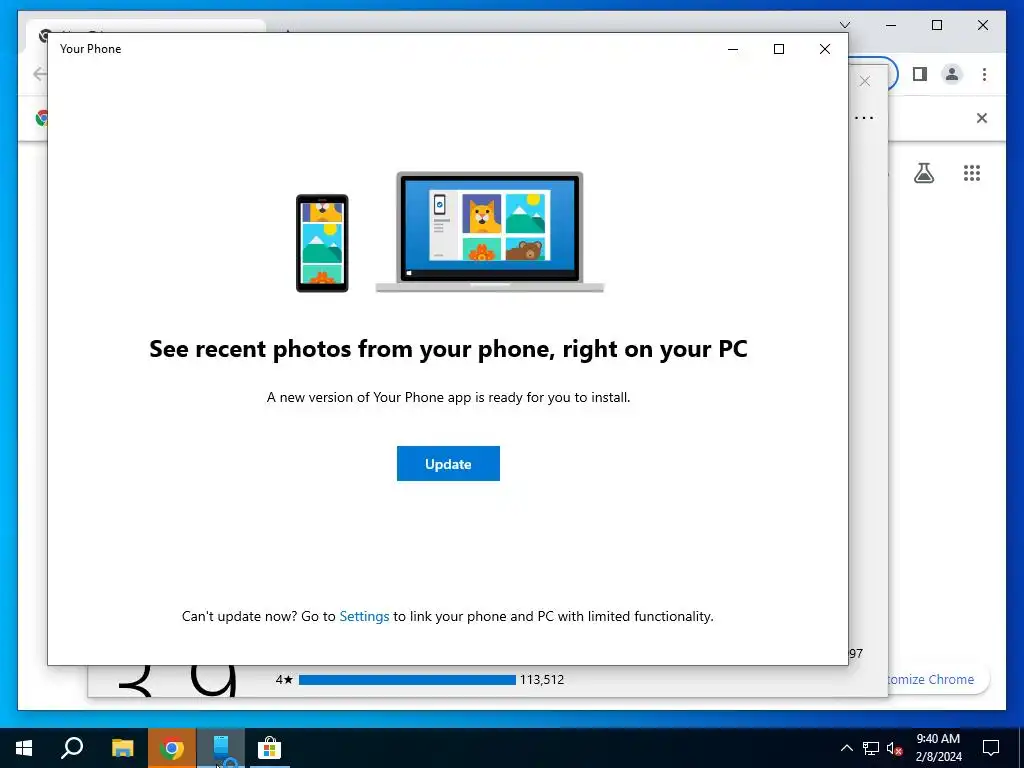This screenshot has width=1024, height=768.
Task: Open File Explorer from taskbar
Action: tap(122, 748)
